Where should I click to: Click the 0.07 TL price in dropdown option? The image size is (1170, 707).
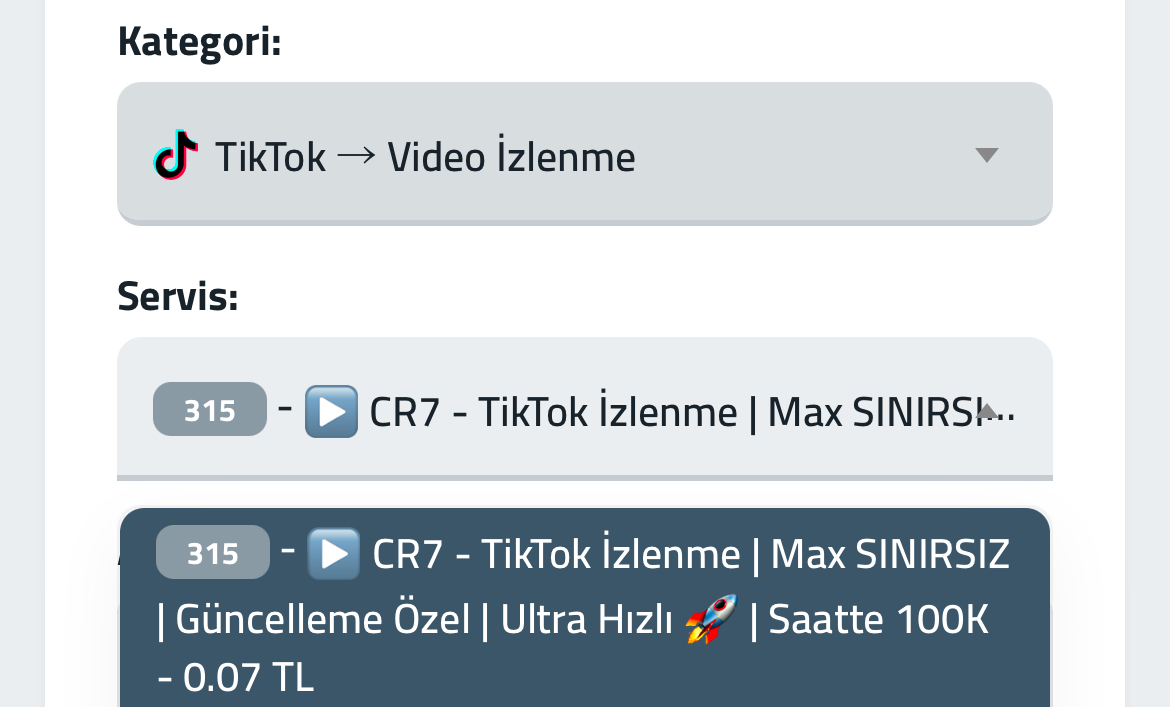coord(248,677)
